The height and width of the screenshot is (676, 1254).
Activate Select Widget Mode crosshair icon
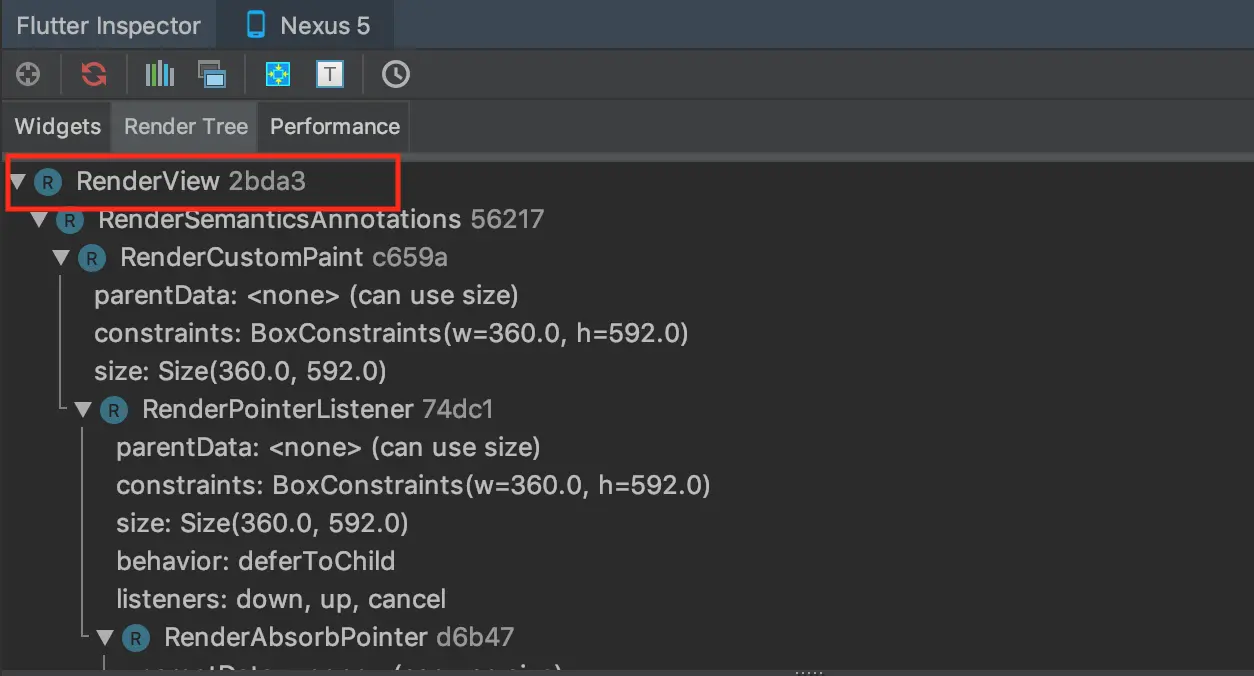(27, 74)
